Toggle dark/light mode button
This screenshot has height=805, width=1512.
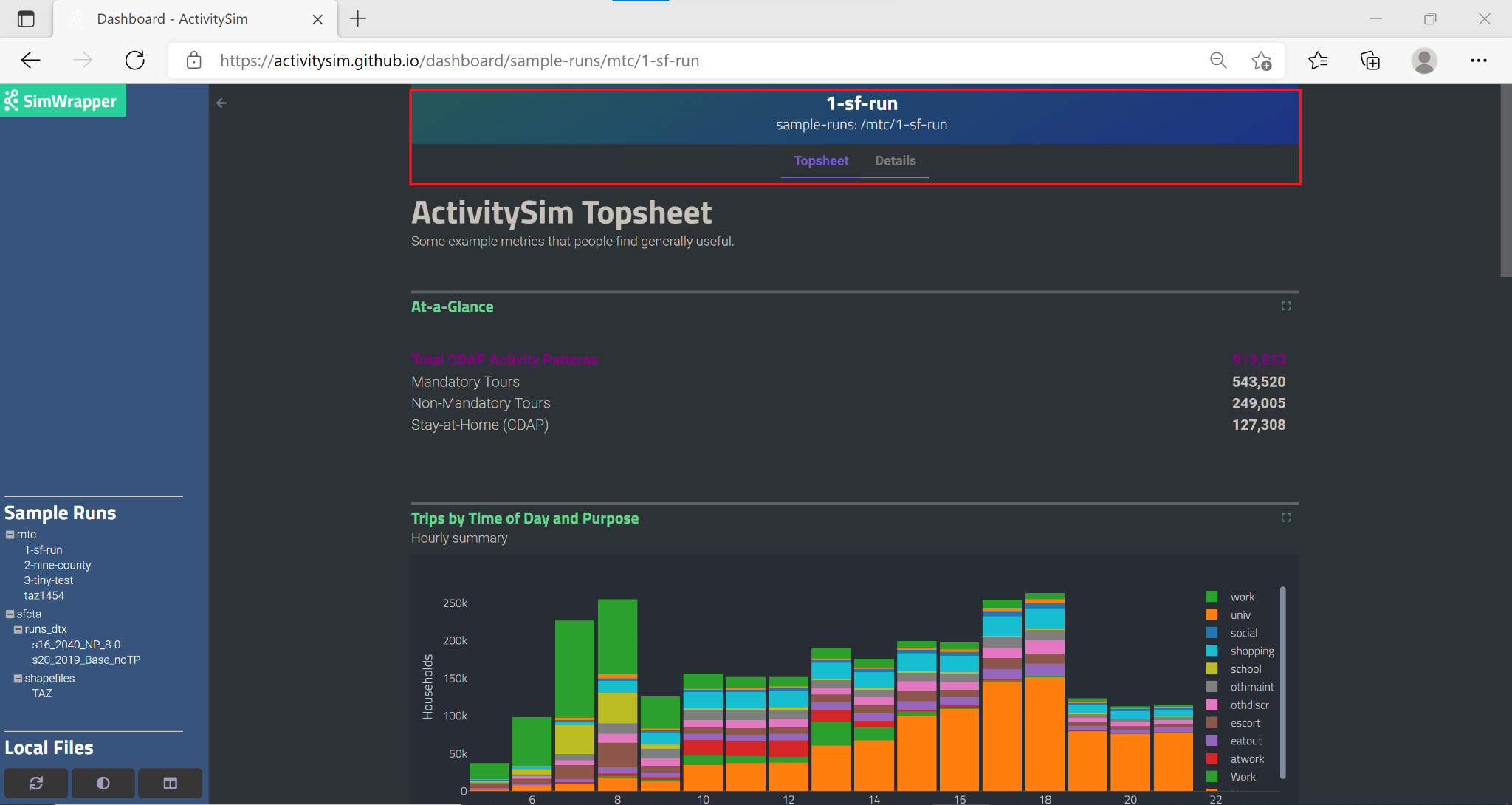pos(103,783)
